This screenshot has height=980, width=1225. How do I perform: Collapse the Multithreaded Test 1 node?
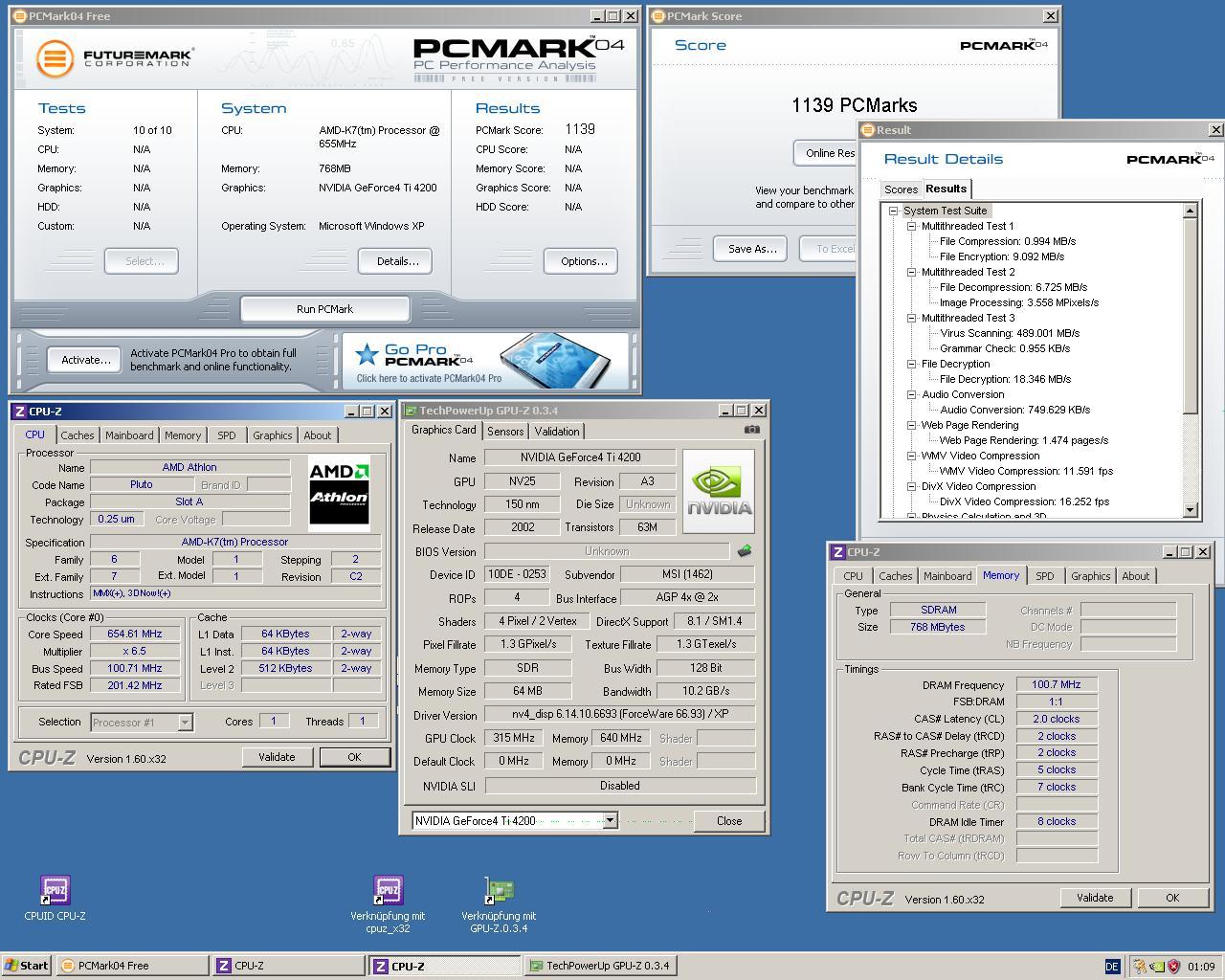(x=912, y=226)
